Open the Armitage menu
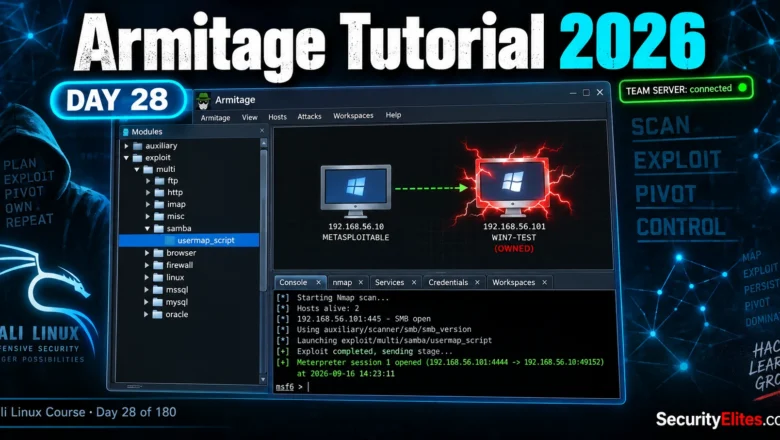Viewport: 780px width, 440px height. pos(215,118)
